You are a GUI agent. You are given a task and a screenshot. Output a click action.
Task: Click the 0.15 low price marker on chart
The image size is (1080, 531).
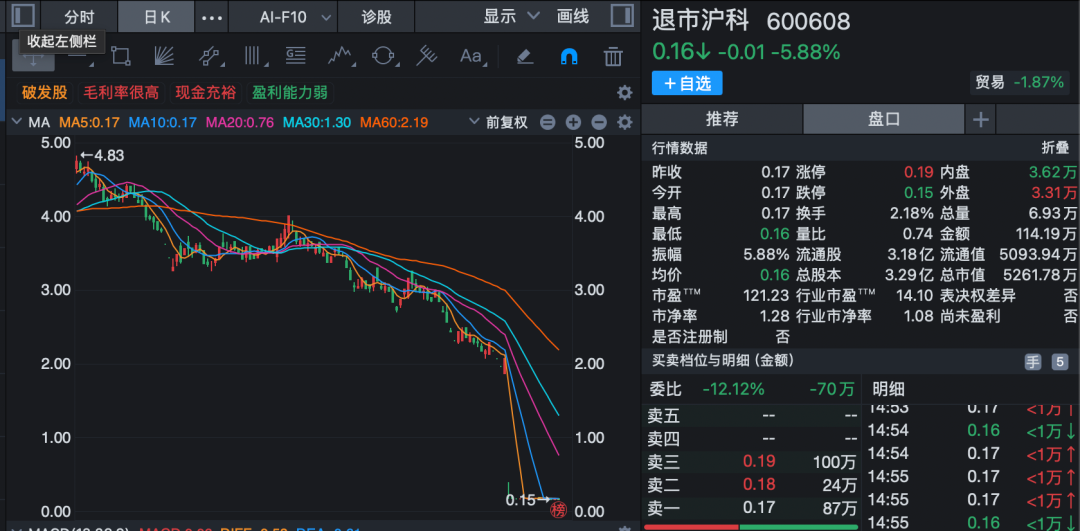[x=526, y=500]
